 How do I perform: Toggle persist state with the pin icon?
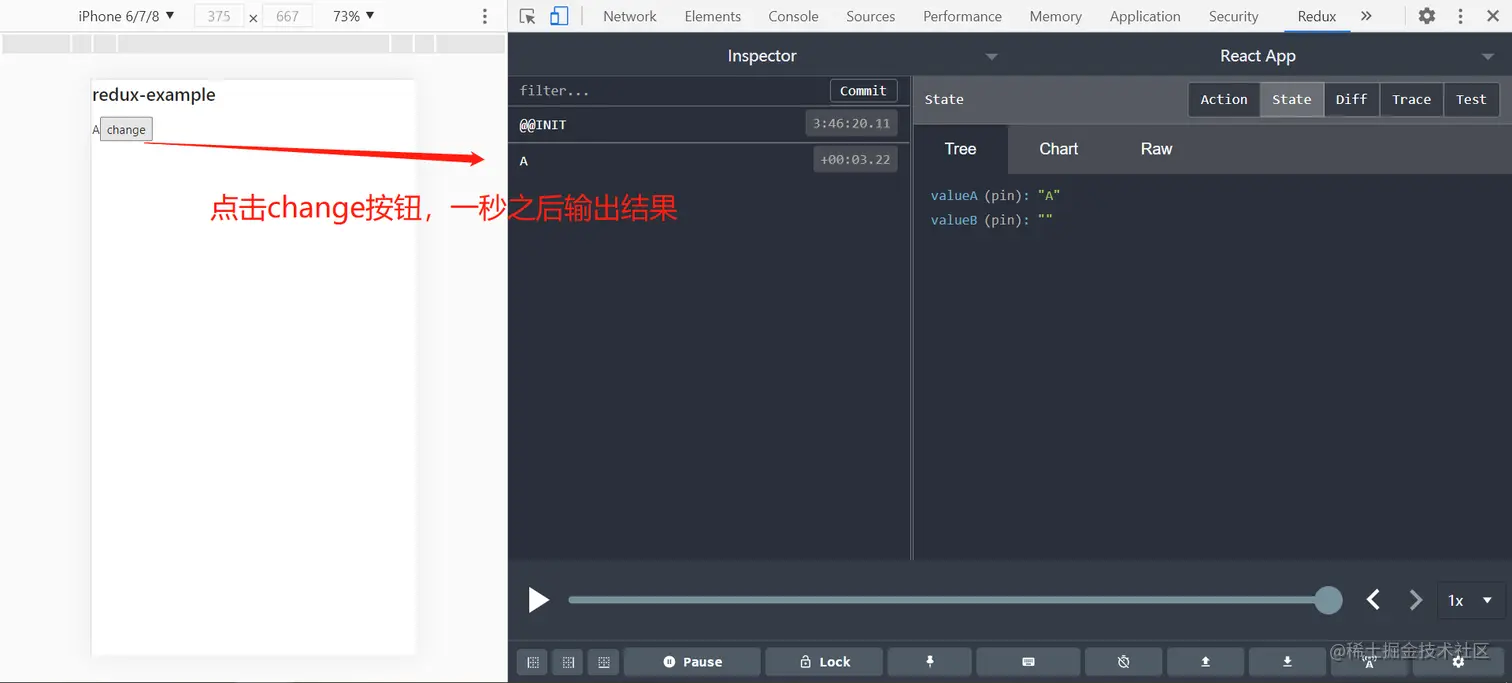930,662
